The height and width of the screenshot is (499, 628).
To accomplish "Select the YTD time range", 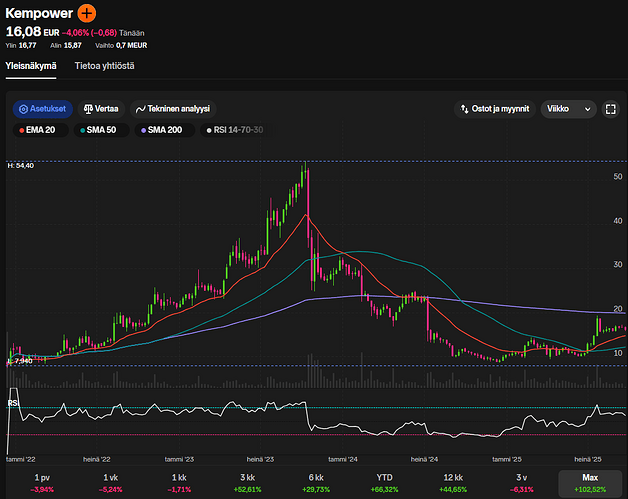I will point(384,482).
